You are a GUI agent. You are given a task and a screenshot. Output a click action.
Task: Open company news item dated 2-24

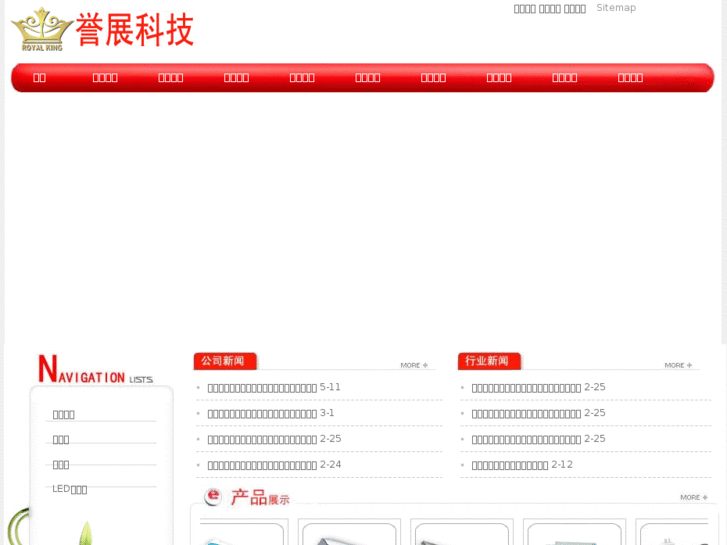click(x=262, y=465)
